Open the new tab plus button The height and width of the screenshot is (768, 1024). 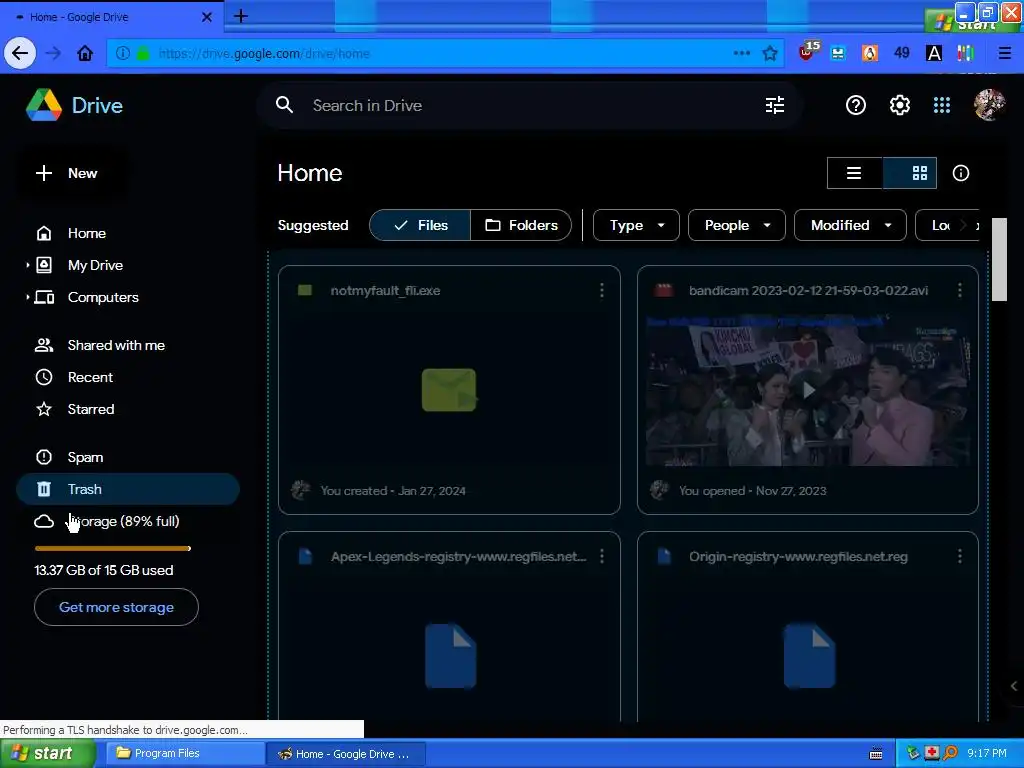pyautogui.click(x=240, y=16)
